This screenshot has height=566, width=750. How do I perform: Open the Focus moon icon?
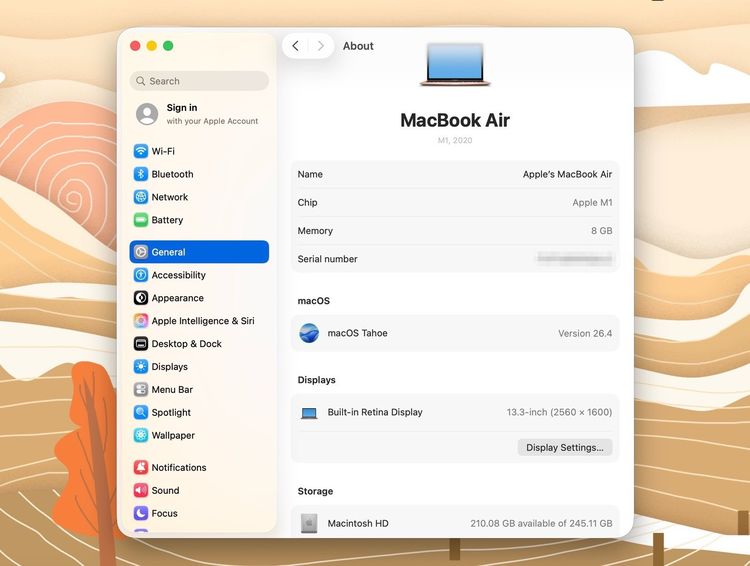tap(141, 513)
